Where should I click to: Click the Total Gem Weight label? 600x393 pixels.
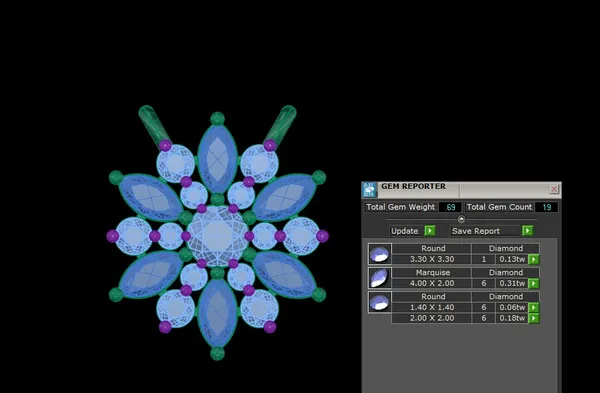[x=400, y=207]
